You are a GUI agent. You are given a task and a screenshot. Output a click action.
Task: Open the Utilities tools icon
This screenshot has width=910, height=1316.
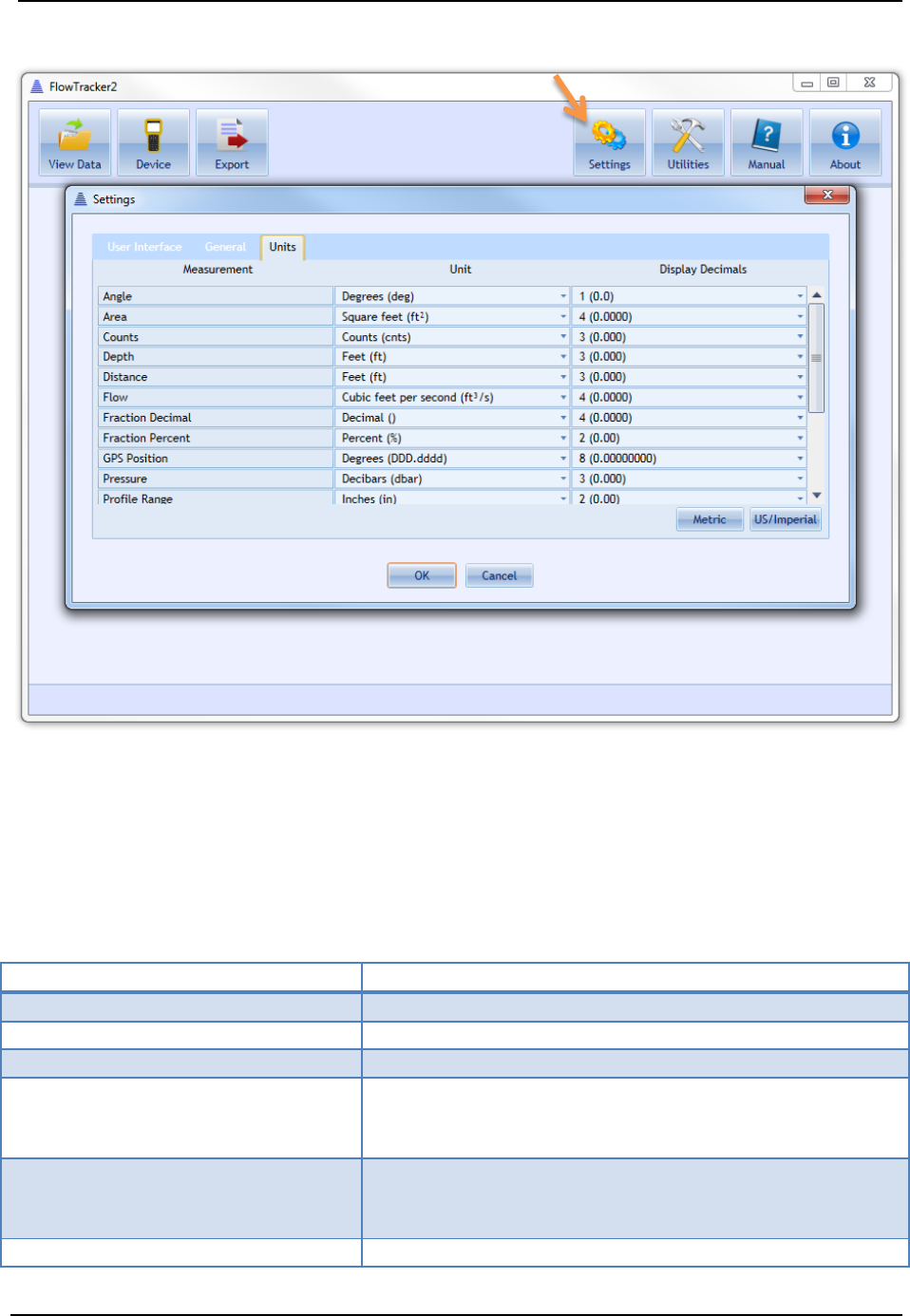tap(688, 142)
